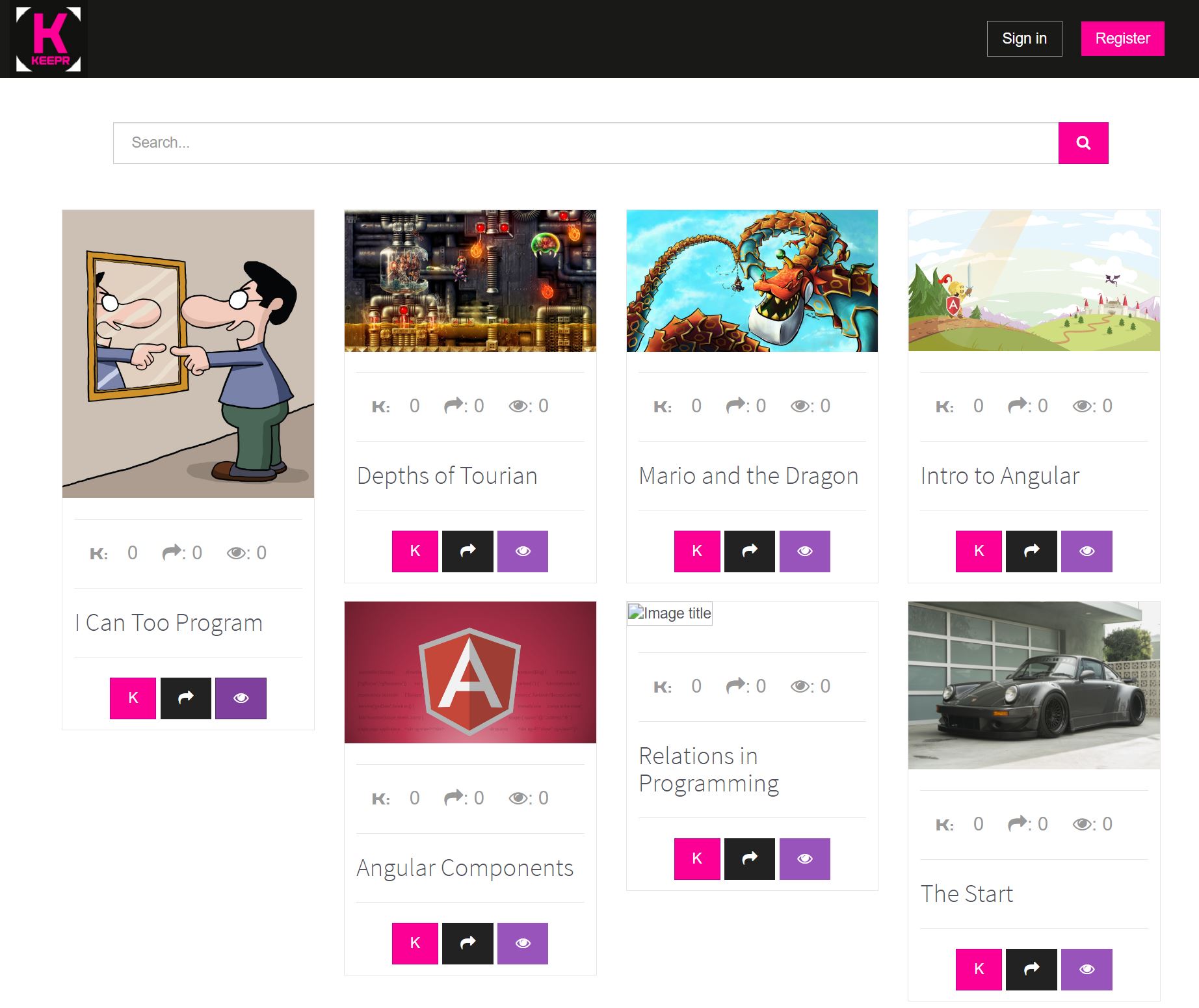The height and width of the screenshot is (1008, 1199).
Task: Click the view count eye on Relations in Programming
Action: pyautogui.click(x=810, y=687)
